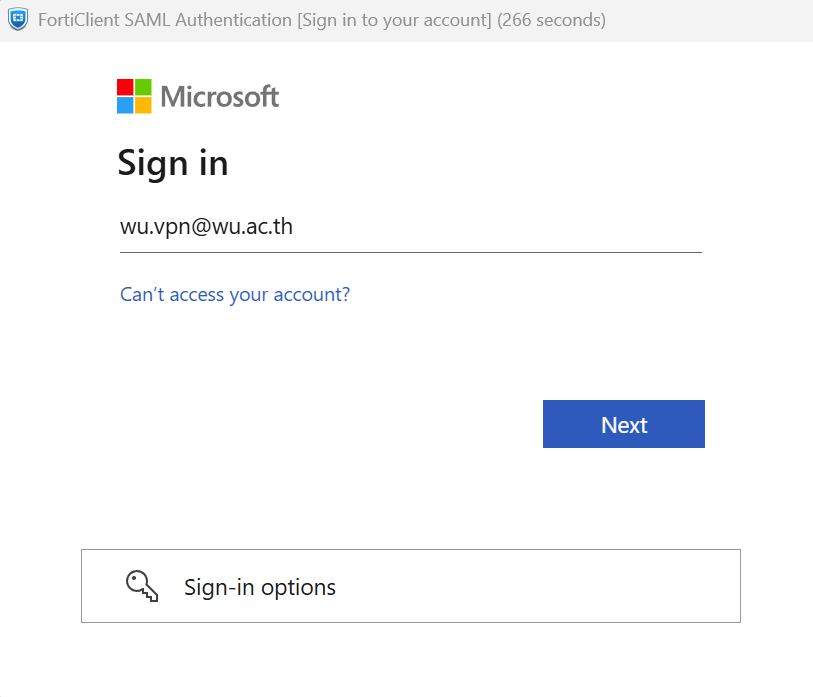Click the yellow square of the Microsoft logo
Screen dimensions: 813x697
(x=143, y=105)
